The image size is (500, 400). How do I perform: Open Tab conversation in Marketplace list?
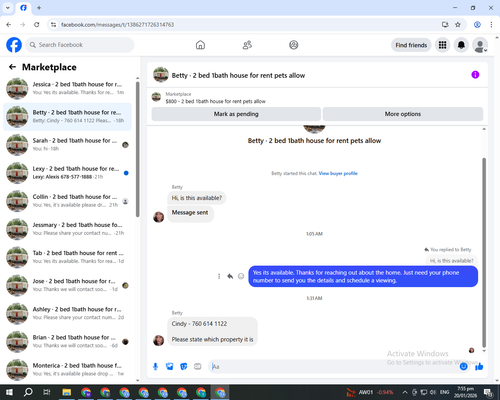click(68, 257)
